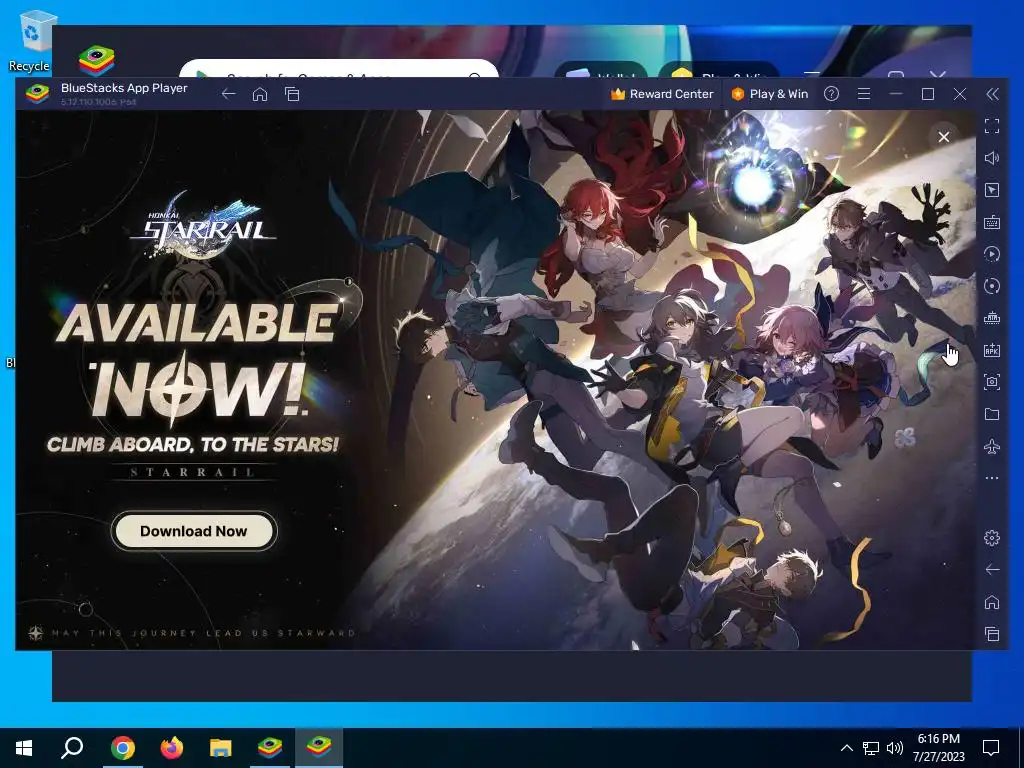Open the BlueStacks help icon
The width and height of the screenshot is (1024, 768).
pos(831,94)
